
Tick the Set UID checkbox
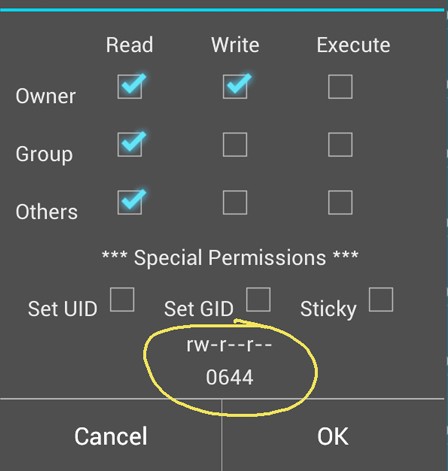[122, 300]
